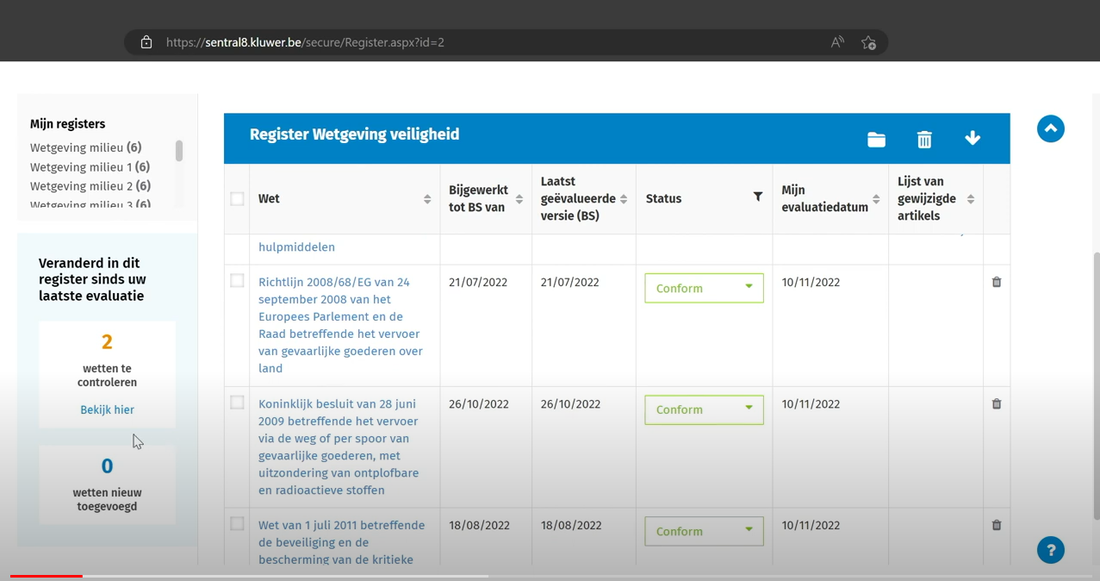This screenshot has width=1100, height=581.
Task: Open Conform dropdown for Wet 1 juli 2011
Action: 704,531
